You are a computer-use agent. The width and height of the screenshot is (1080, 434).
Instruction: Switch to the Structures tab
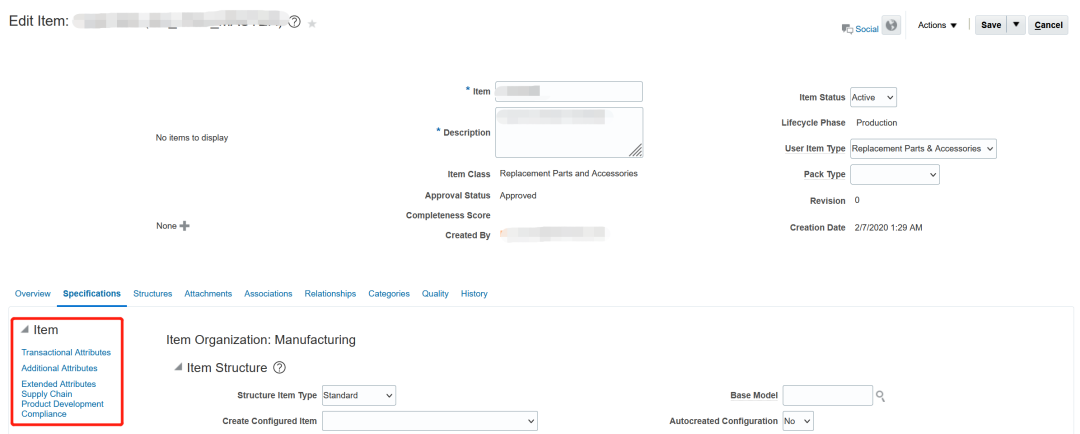click(153, 293)
